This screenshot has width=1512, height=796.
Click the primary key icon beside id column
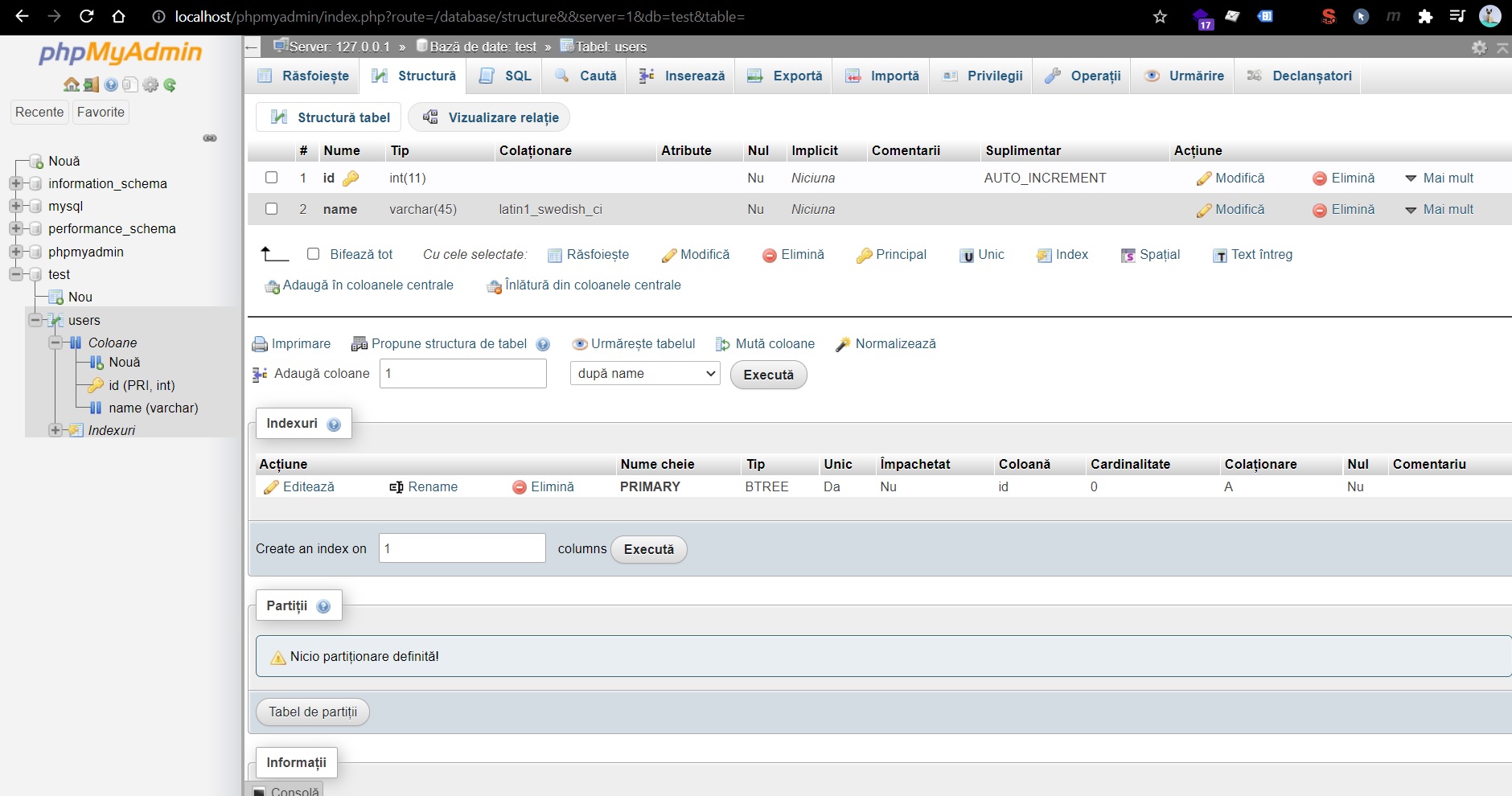(x=351, y=178)
